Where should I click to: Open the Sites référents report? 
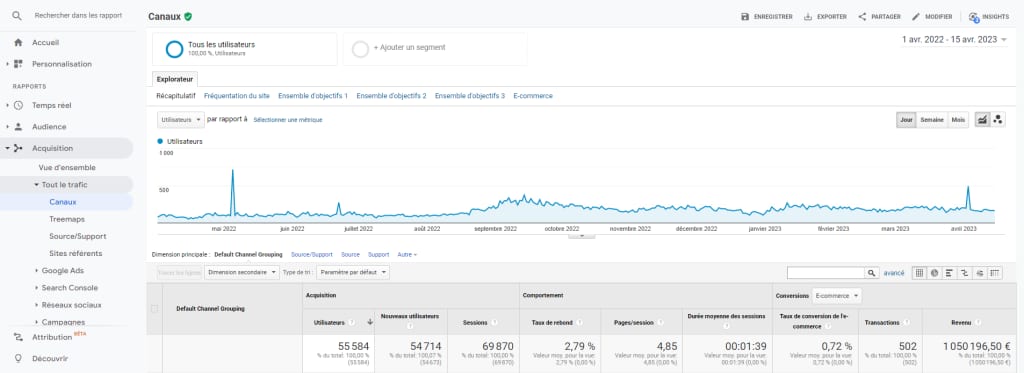76,253
